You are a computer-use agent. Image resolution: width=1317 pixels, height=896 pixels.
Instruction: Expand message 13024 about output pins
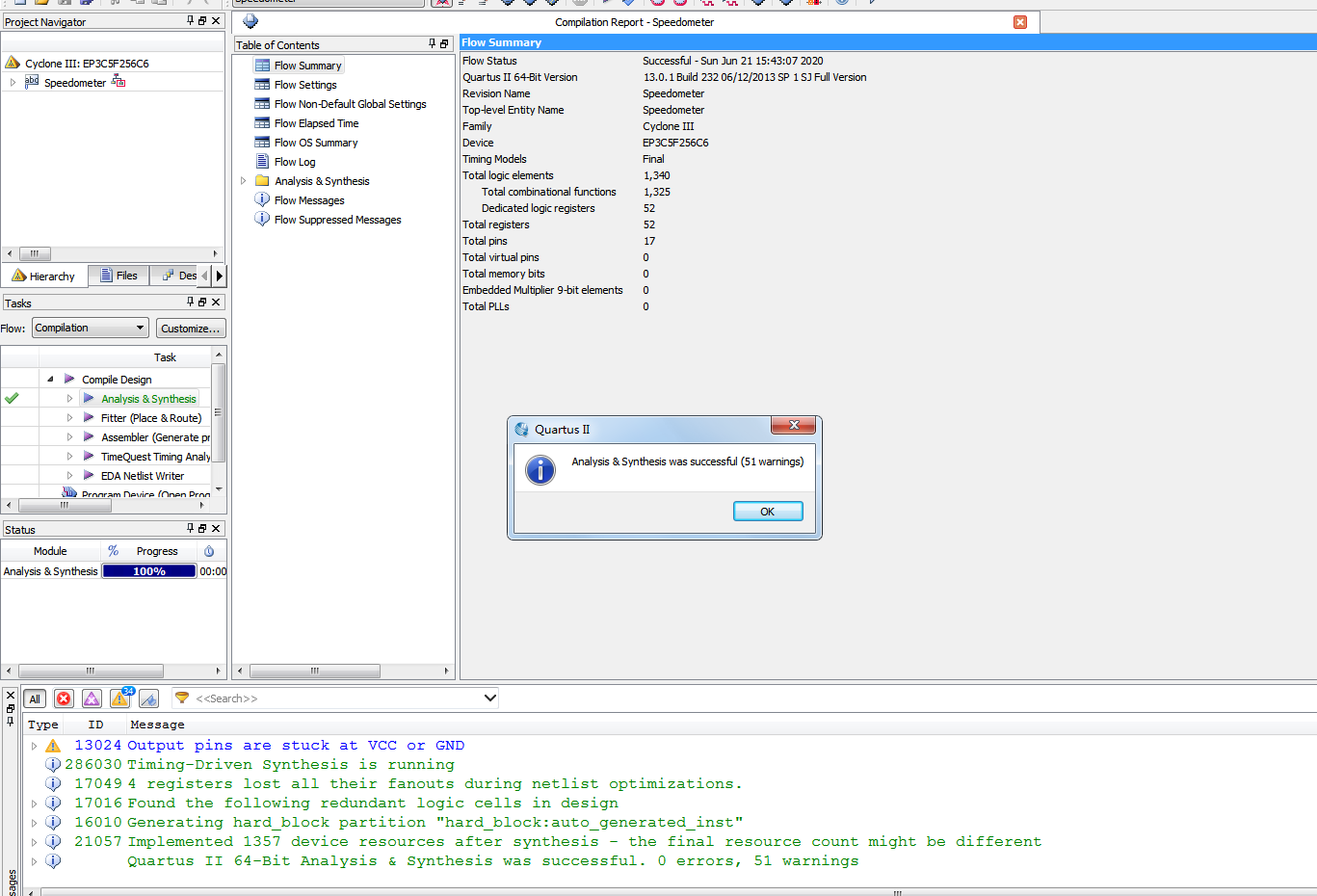[34, 746]
